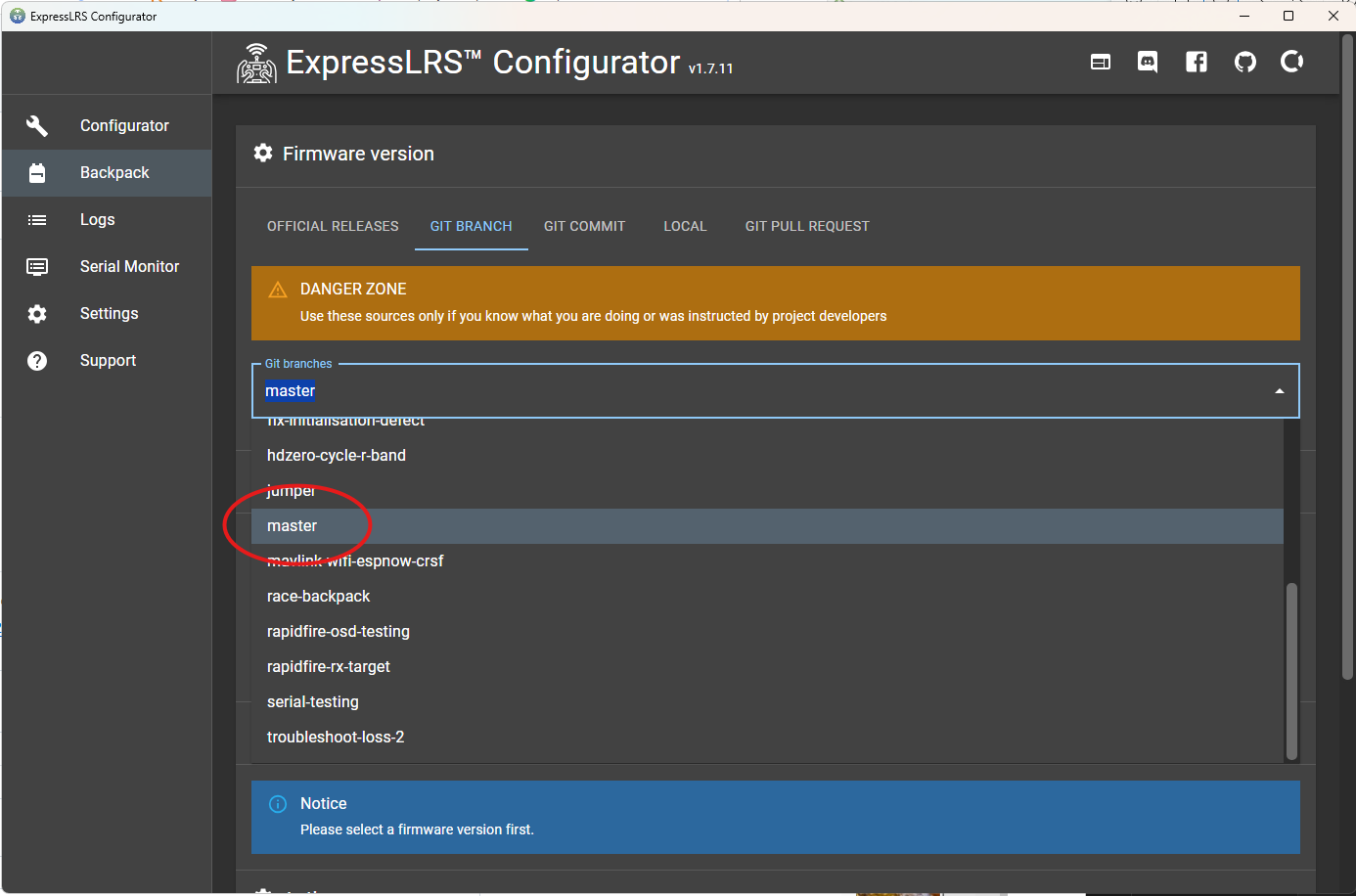Open the documentation wiki icon
This screenshot has height=896, width=1356.
click(1099, 62)
